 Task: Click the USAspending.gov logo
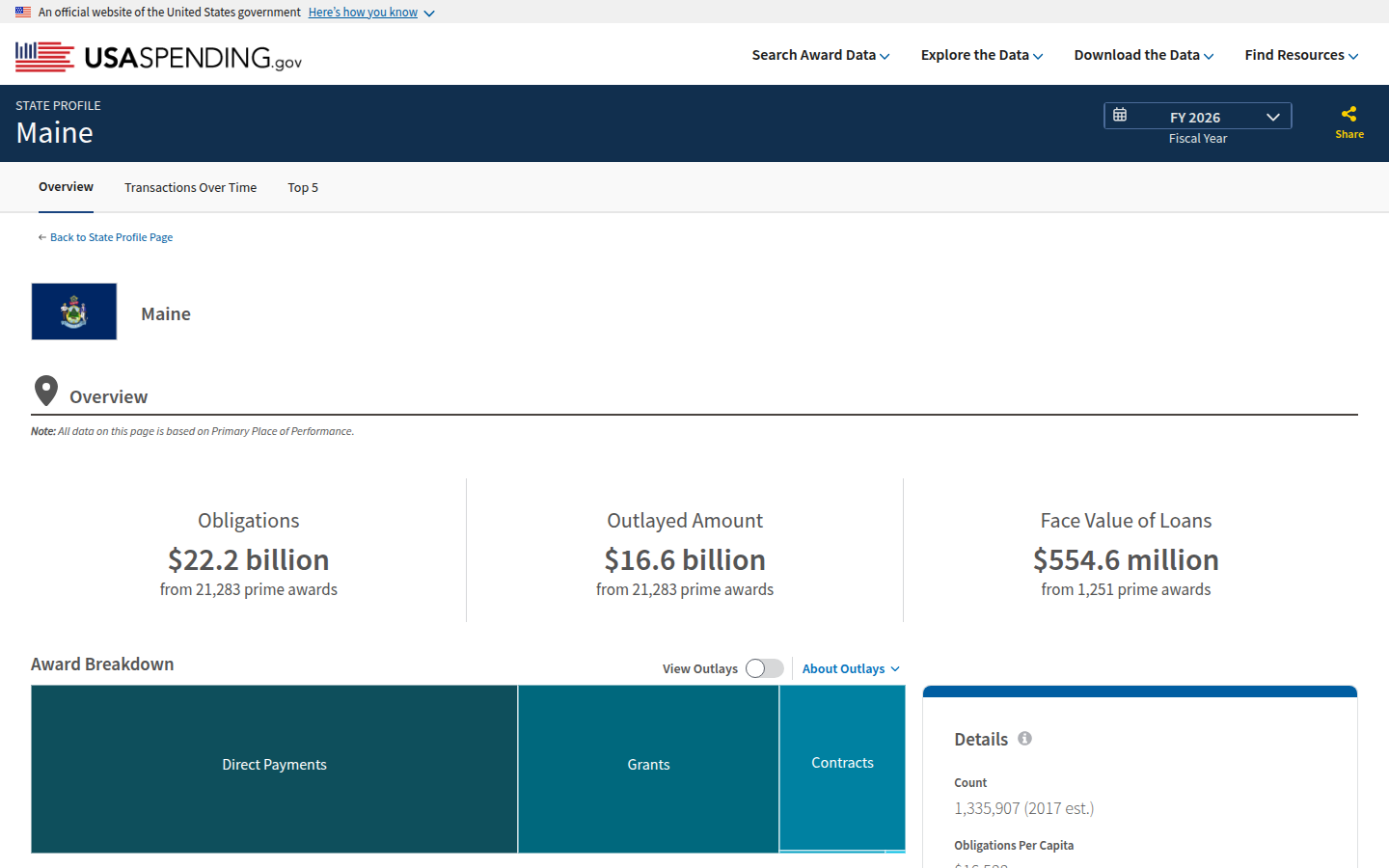(x=159, y=57)
